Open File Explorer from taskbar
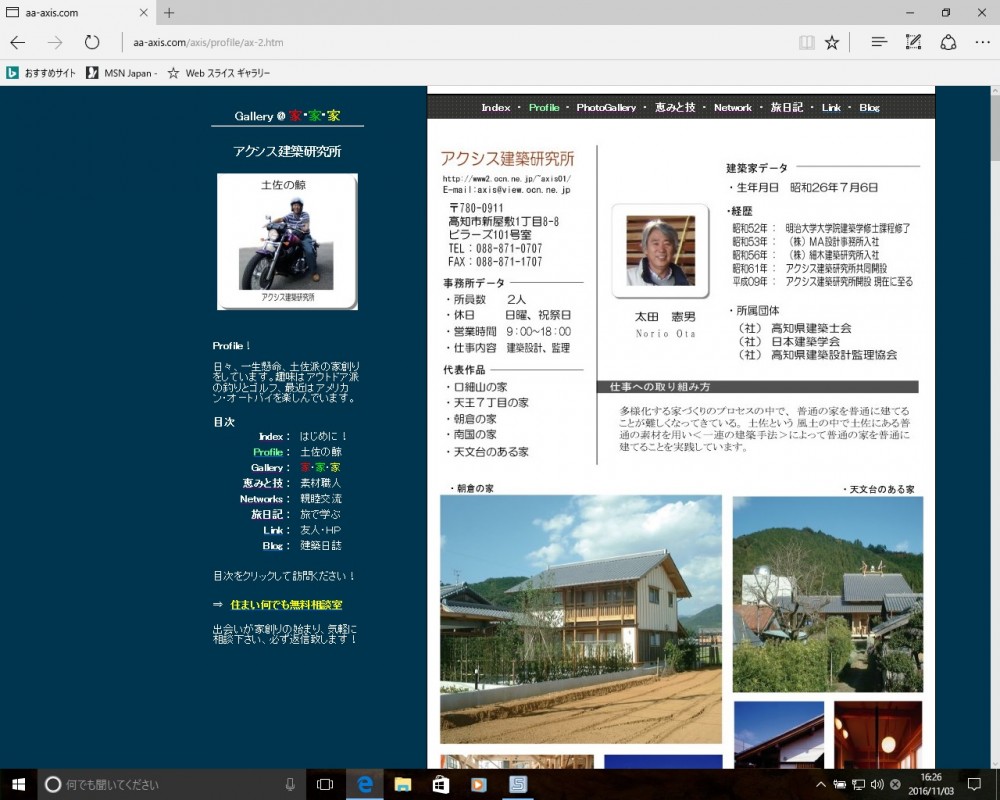This screenshot has height=800, width=1000. [402, 784]
